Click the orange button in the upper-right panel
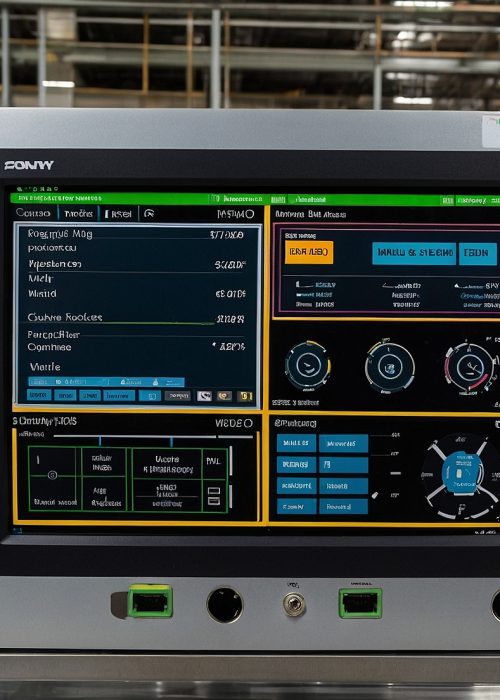Screen dimensions: 500x700 pyautogui.click(x=309, y=252)
